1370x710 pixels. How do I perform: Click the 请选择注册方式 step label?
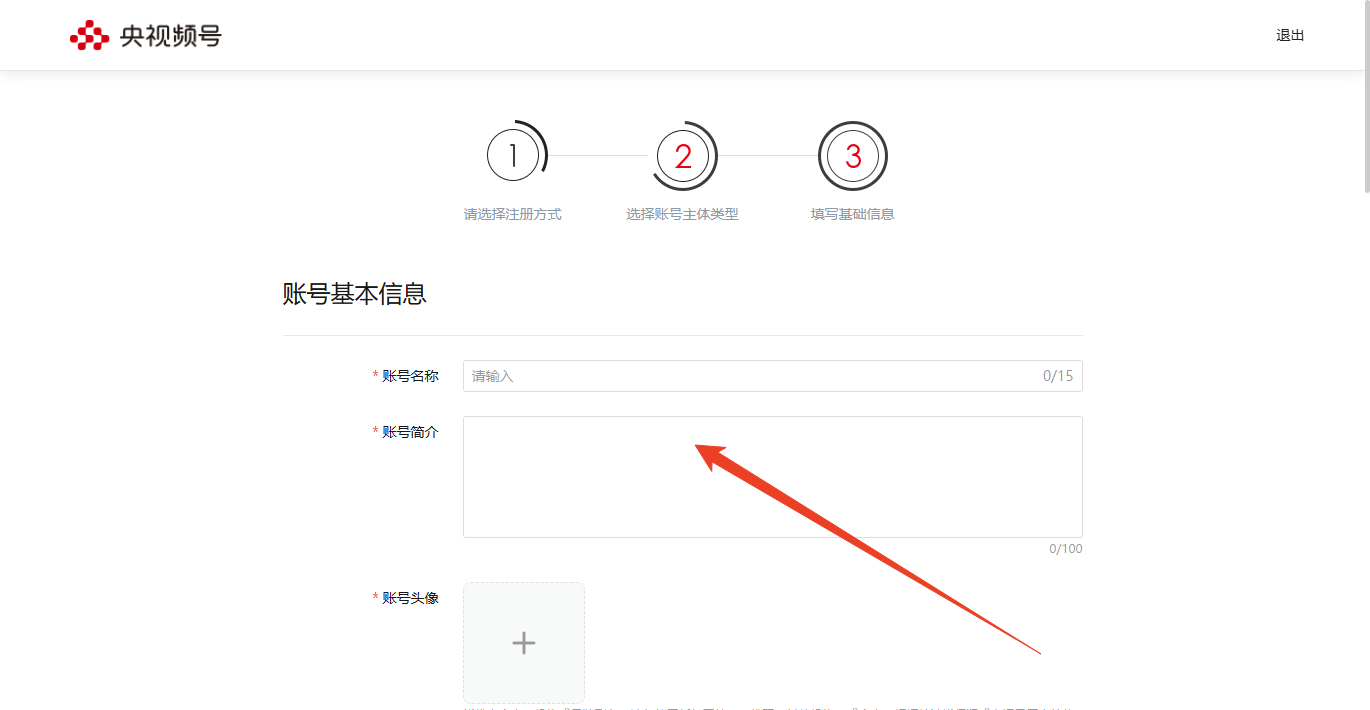point(513,214)
